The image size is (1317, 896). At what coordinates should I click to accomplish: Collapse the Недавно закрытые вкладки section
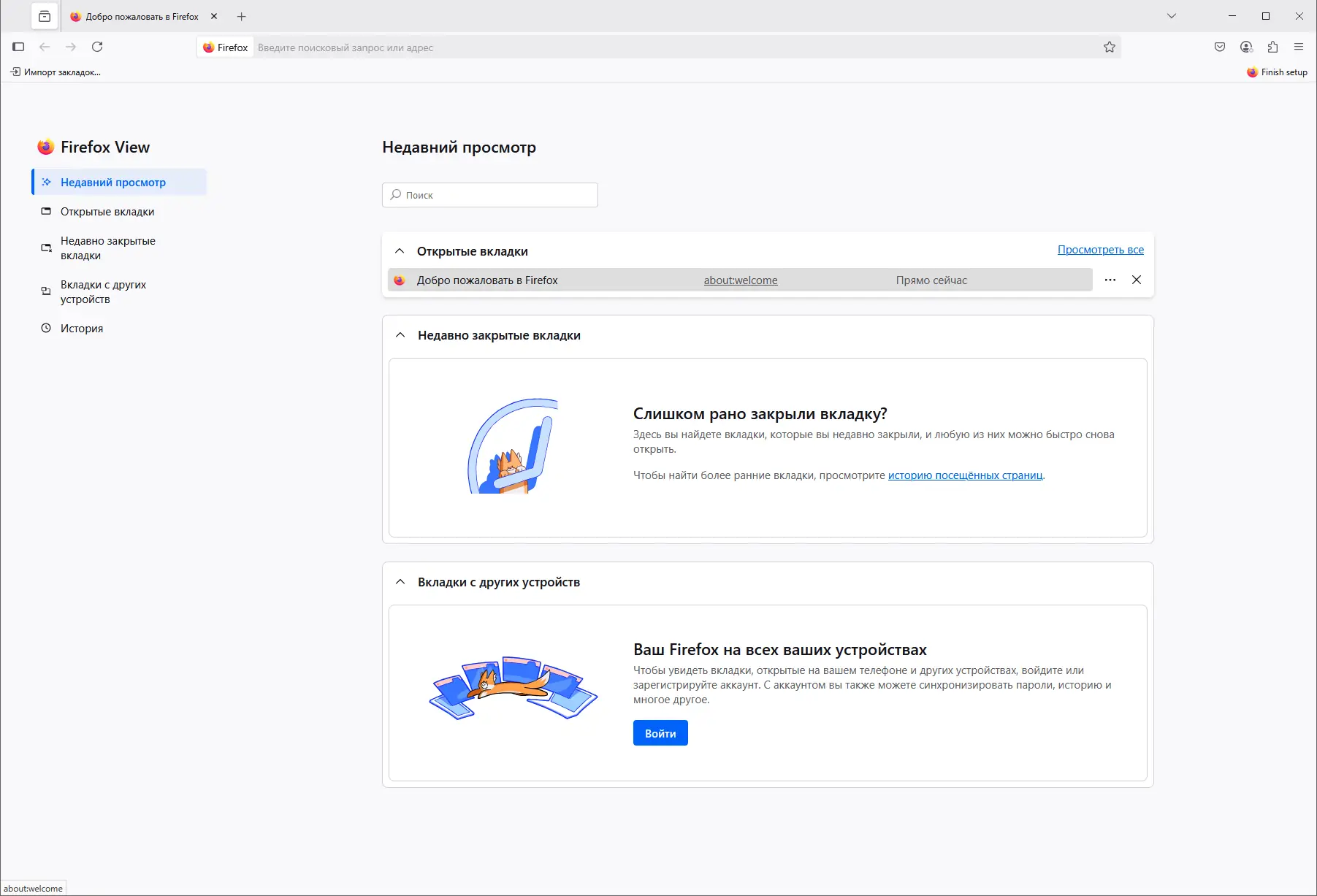pos(400,335)
